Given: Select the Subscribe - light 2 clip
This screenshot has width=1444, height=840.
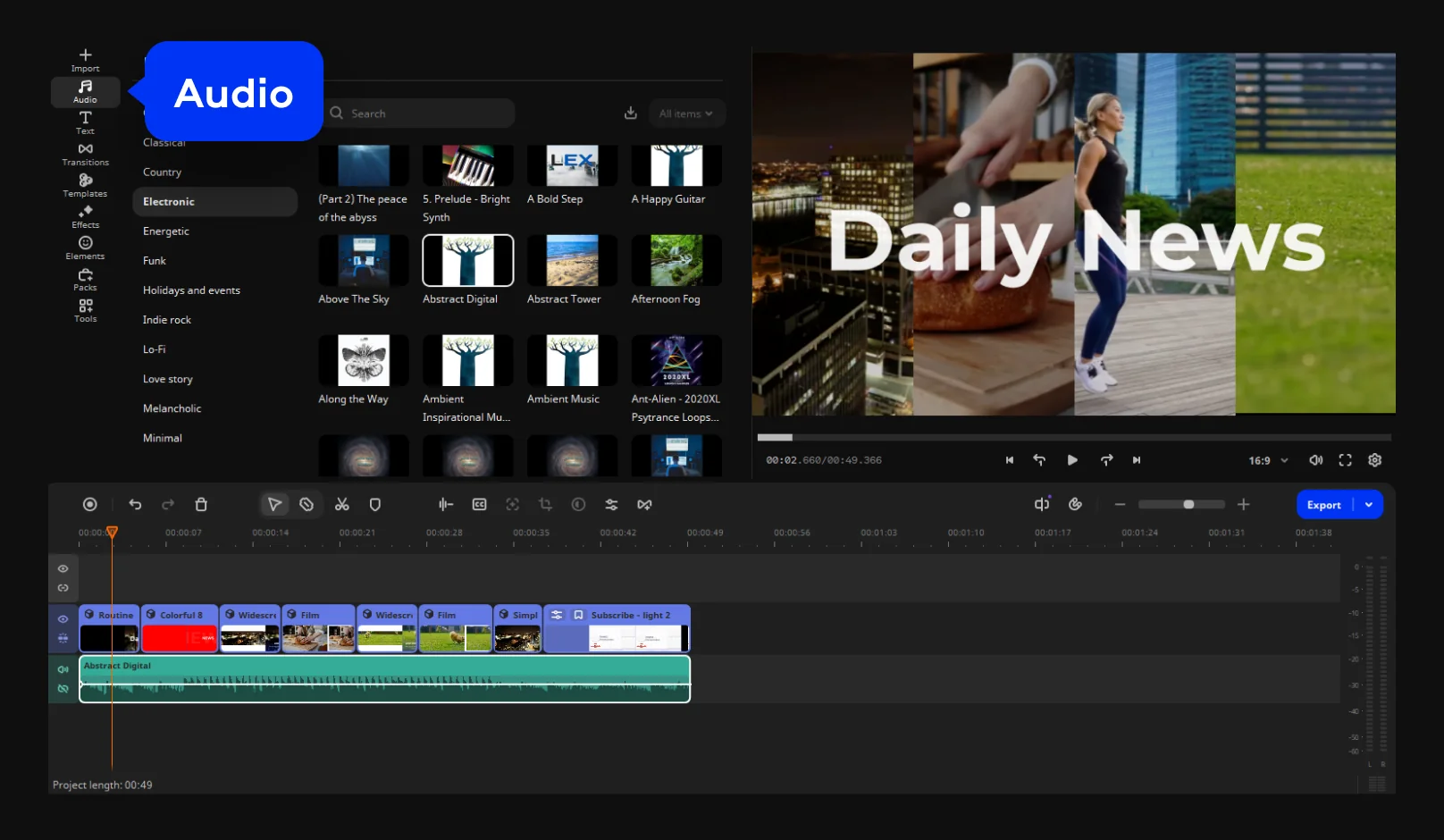Looking at the screenshot, I should [617, 628].
